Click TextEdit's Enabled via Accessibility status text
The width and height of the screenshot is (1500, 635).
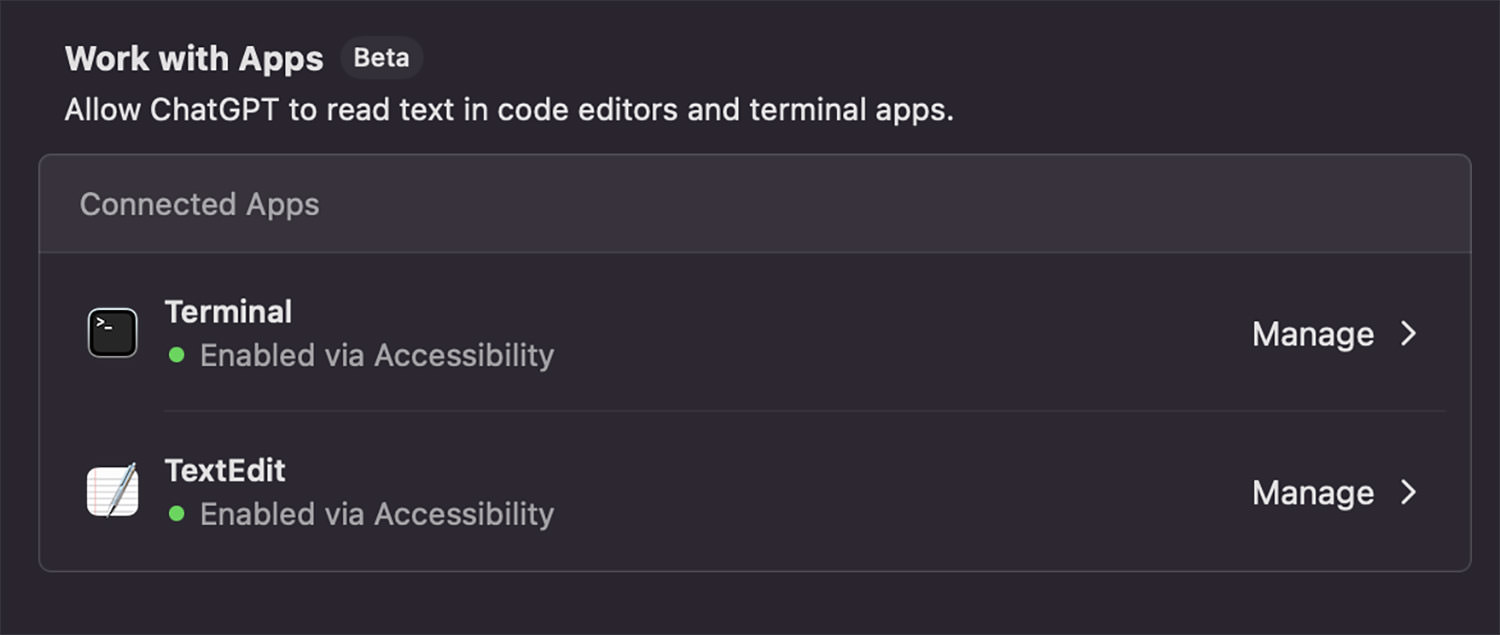pos(377,514)
